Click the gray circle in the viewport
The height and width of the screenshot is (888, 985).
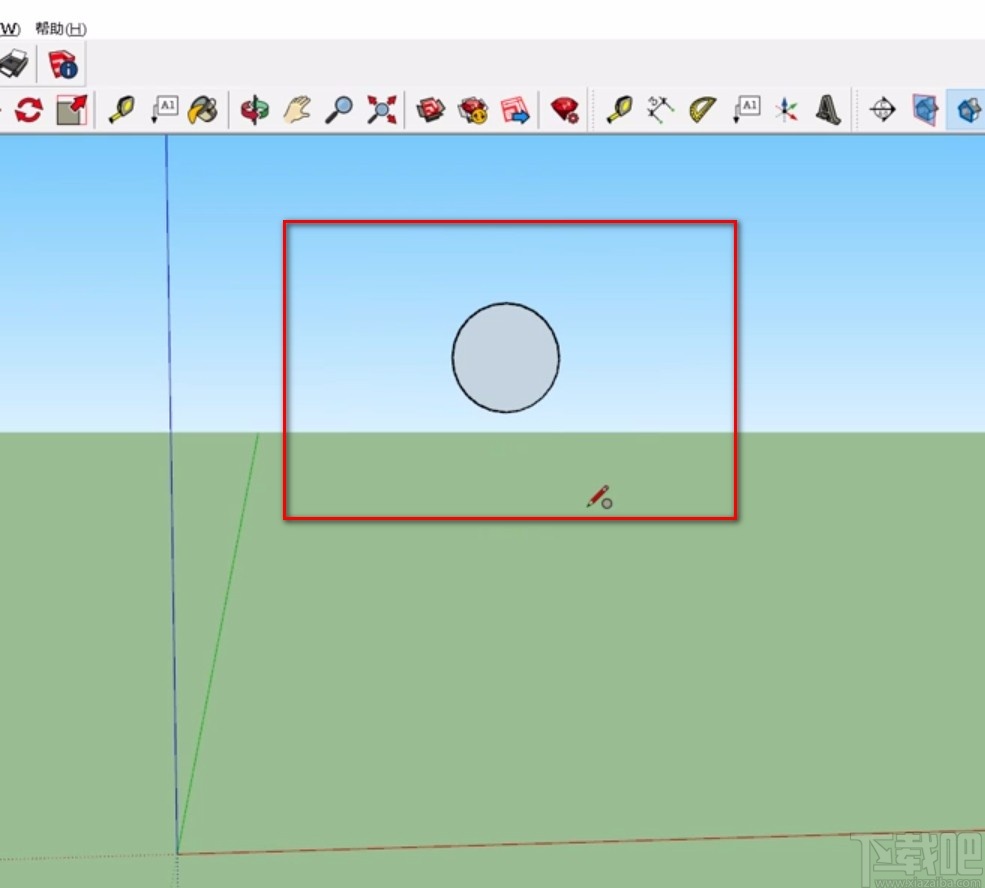pos(505,357)
